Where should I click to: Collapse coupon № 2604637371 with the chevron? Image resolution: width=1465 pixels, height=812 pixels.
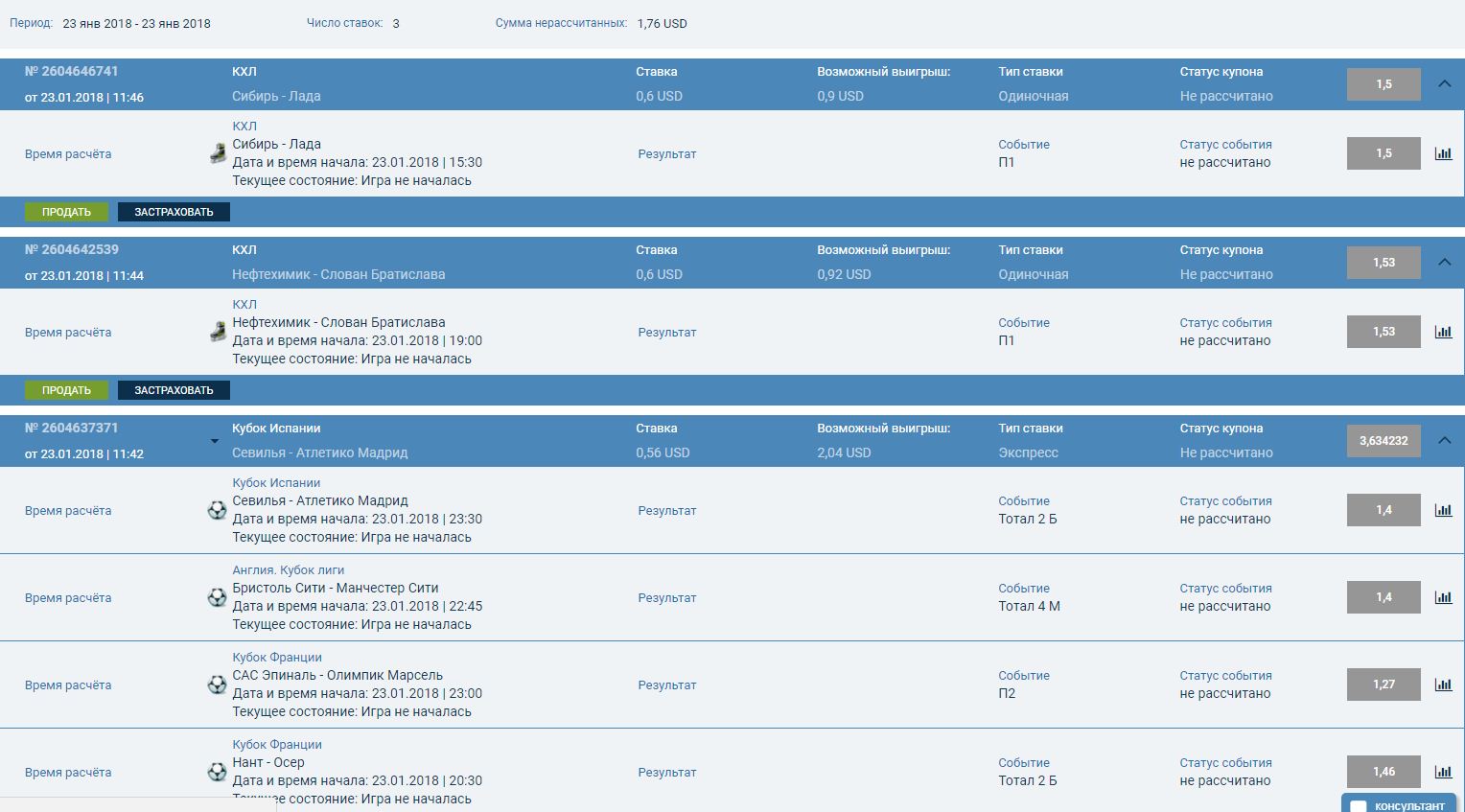click(1444, 440)
